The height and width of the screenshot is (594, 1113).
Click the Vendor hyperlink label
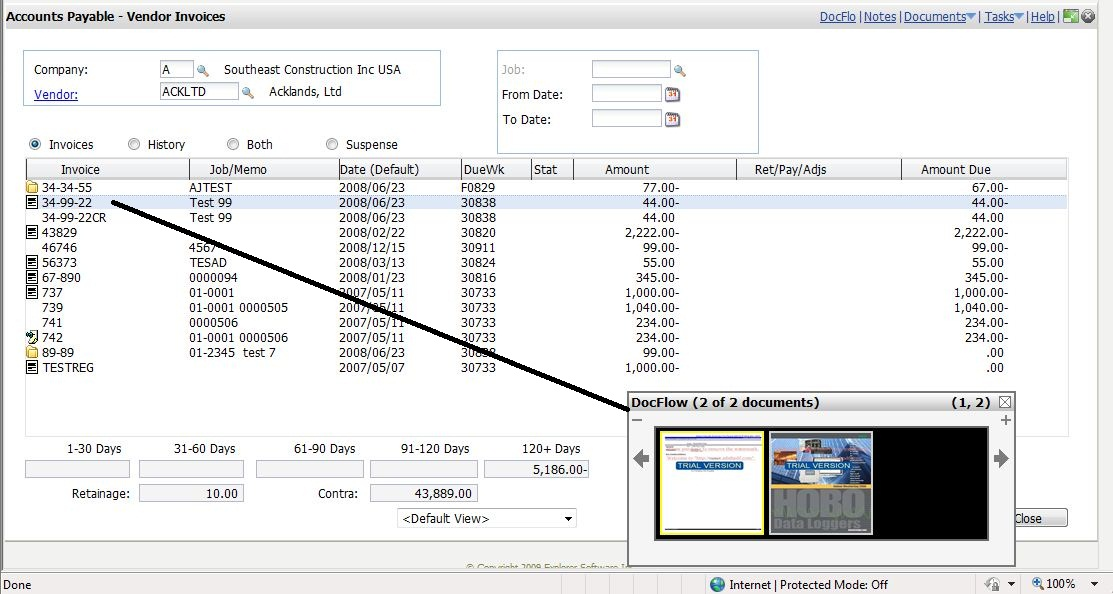coord(55,94)
